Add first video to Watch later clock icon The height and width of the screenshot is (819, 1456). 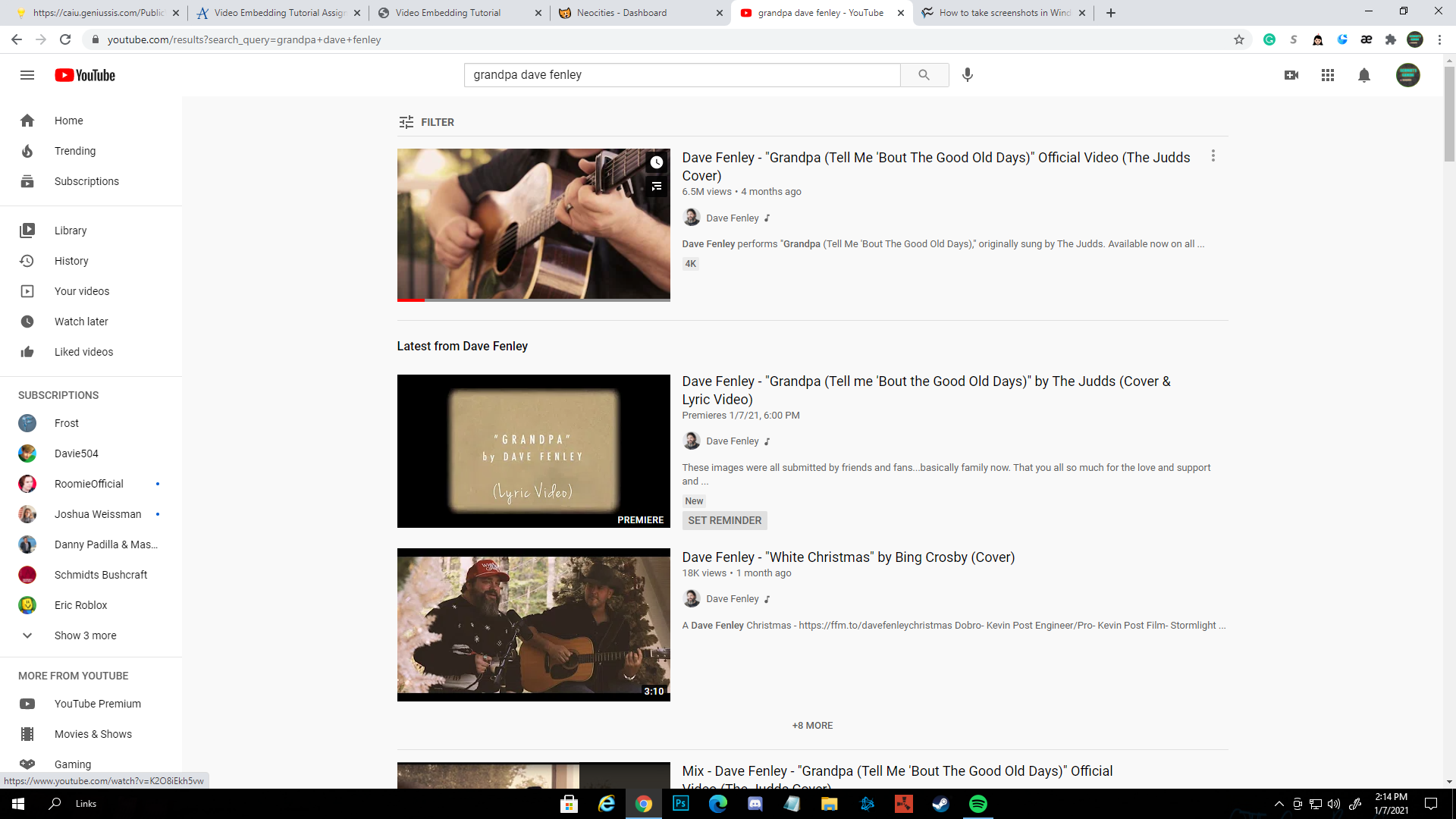[657, 162]
